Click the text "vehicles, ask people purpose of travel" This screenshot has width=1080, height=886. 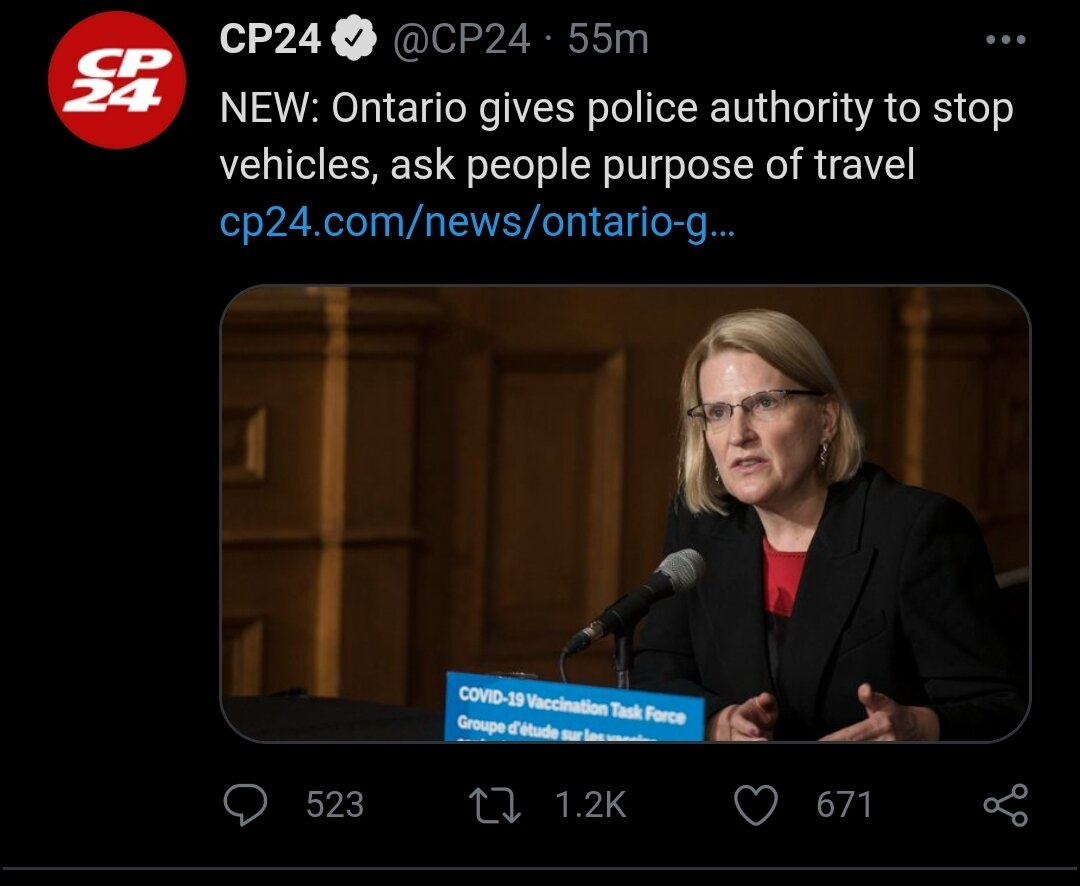click(567, 165)
